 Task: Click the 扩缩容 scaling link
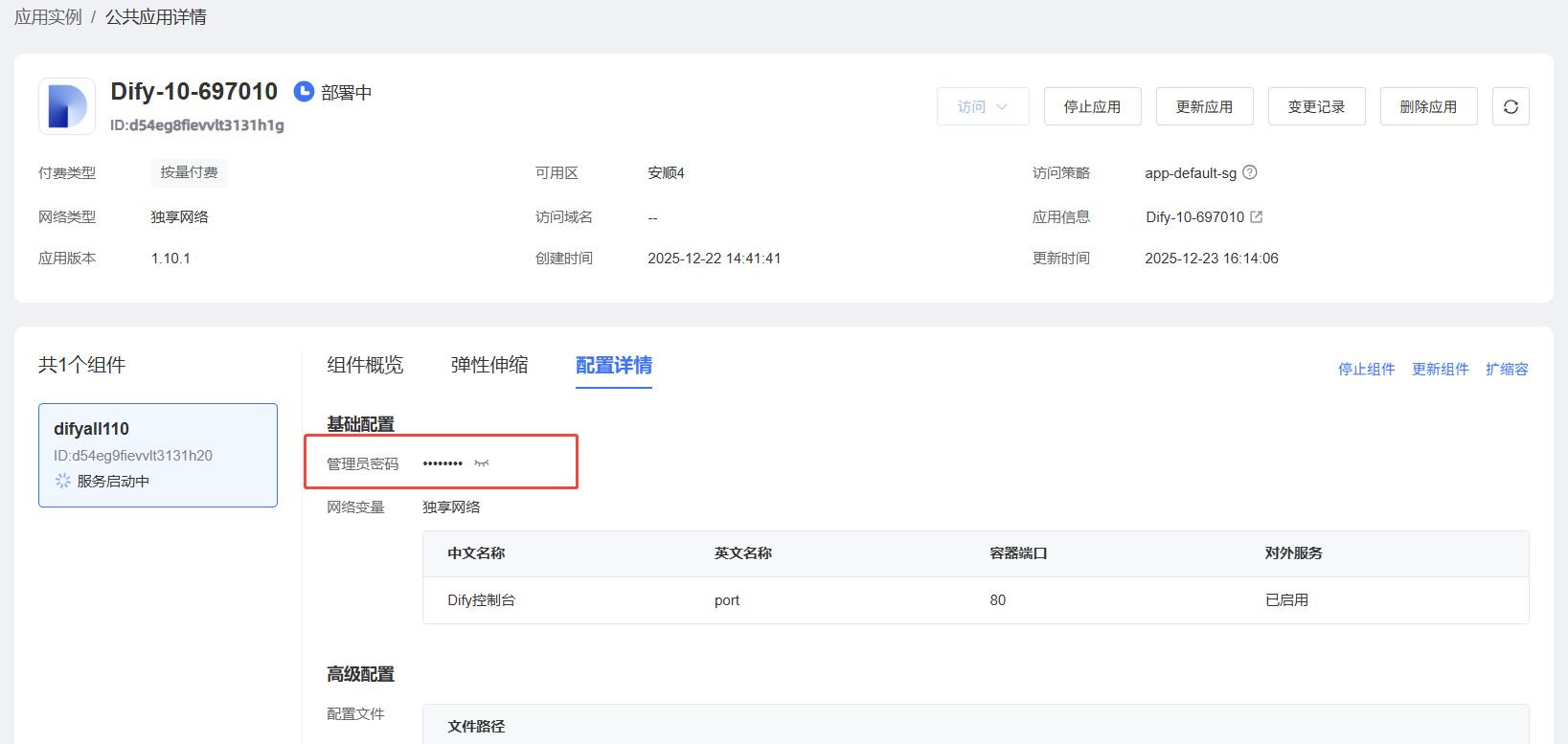(x=1507, y=369)
